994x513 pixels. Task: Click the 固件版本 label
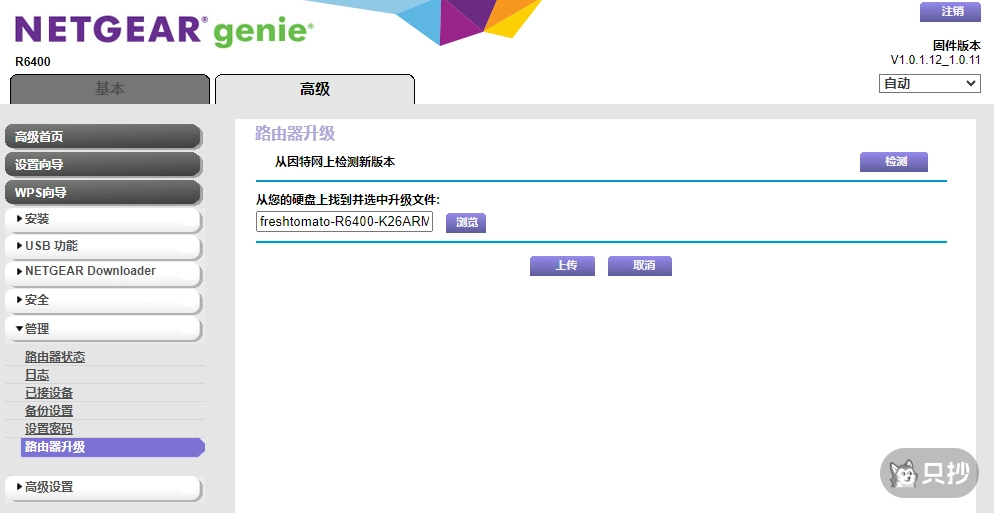coord(957,46)
